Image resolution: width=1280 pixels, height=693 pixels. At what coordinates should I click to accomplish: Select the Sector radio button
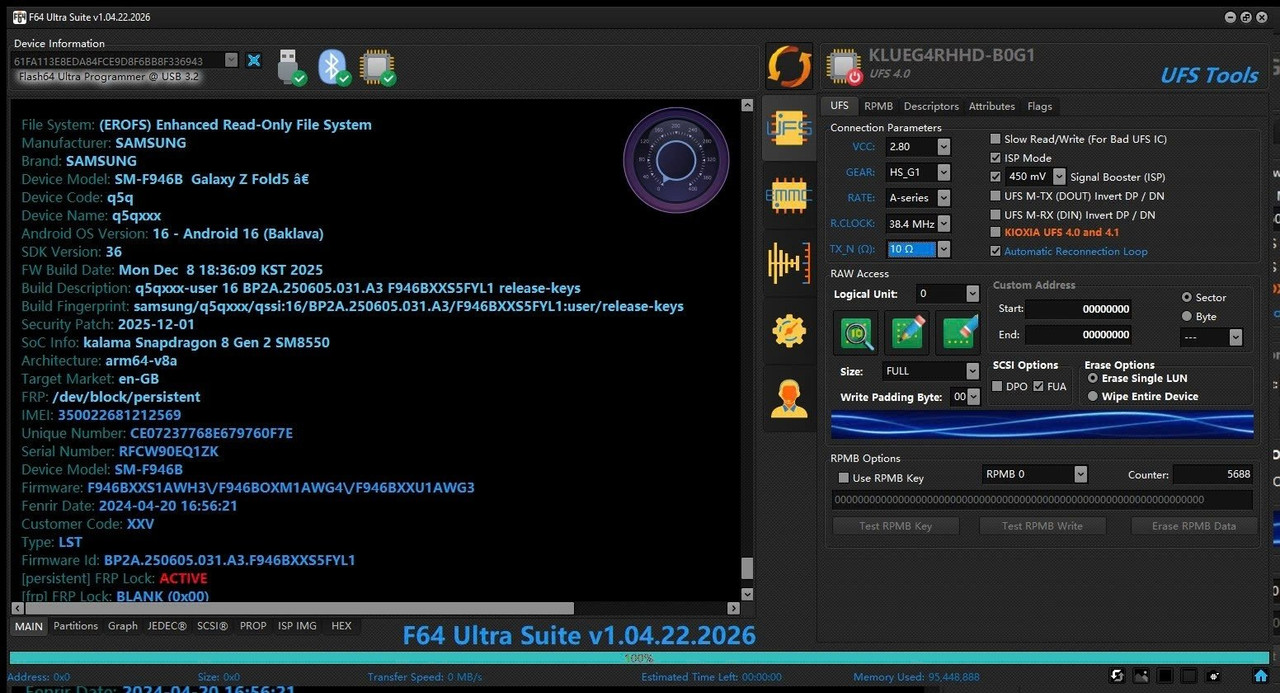[x=1187, y=297]
